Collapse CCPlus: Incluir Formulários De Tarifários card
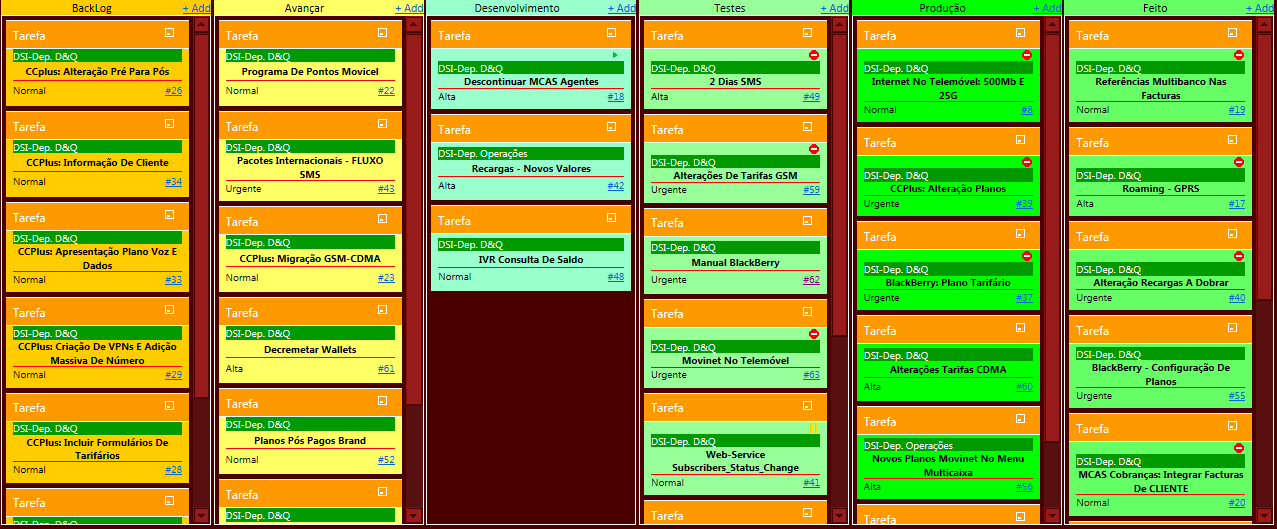Screen dimensions: 1277x529 [x=170, y=405]
